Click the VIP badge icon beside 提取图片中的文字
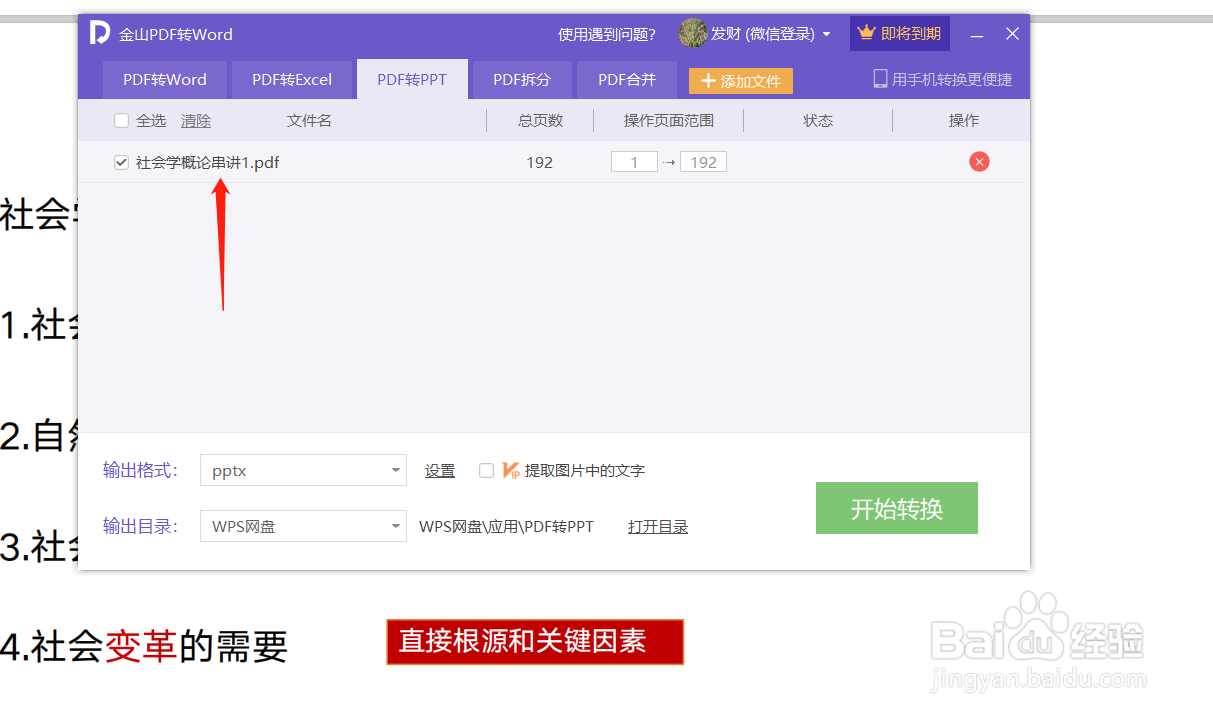Viewport: 1213px width, 721px height. click(x=511, y=470)
